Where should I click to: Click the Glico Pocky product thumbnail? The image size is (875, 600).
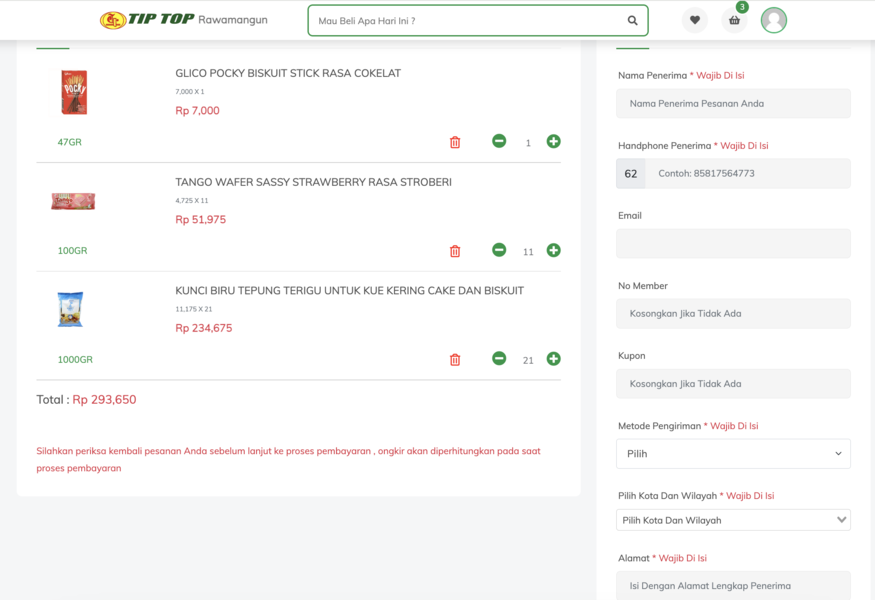tap(74, 92)
